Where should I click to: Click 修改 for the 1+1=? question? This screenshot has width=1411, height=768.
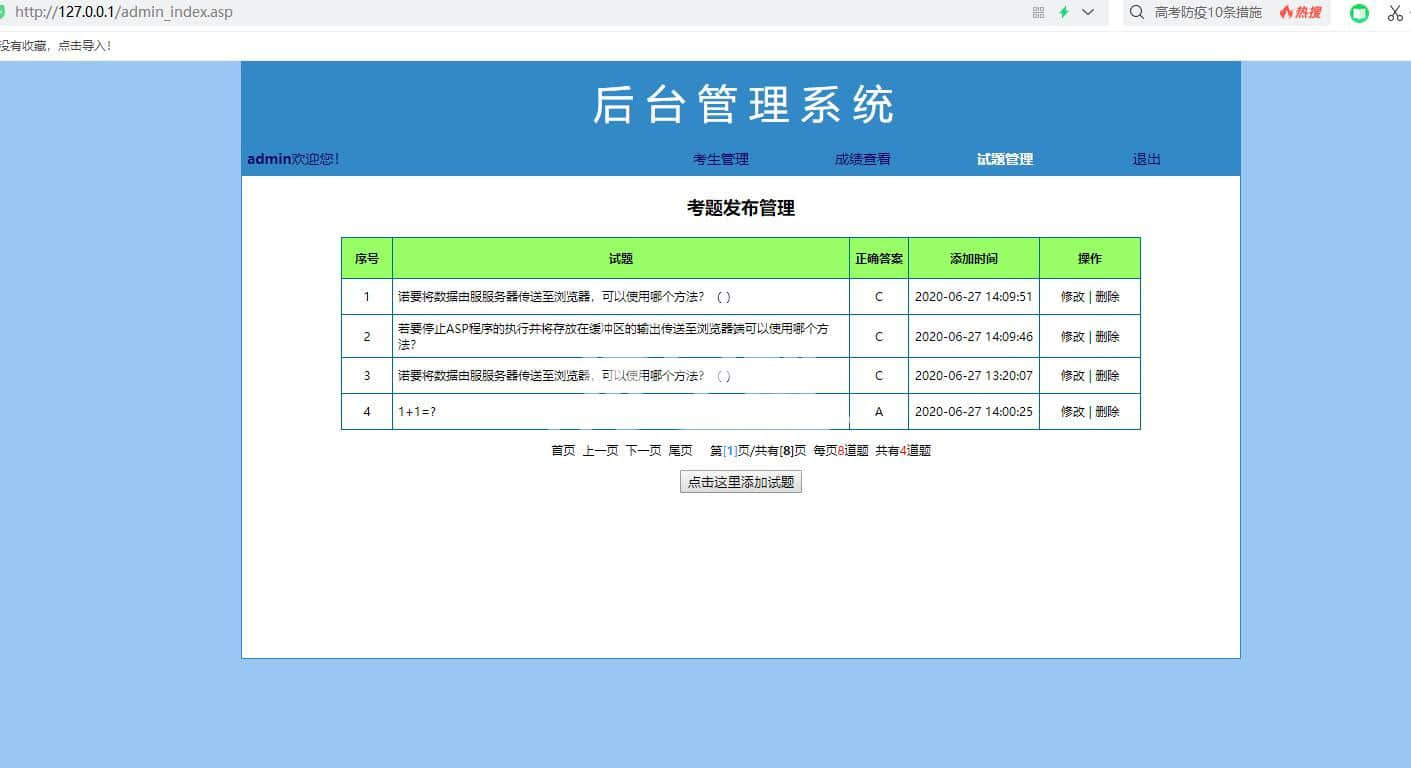(1072, 412)
